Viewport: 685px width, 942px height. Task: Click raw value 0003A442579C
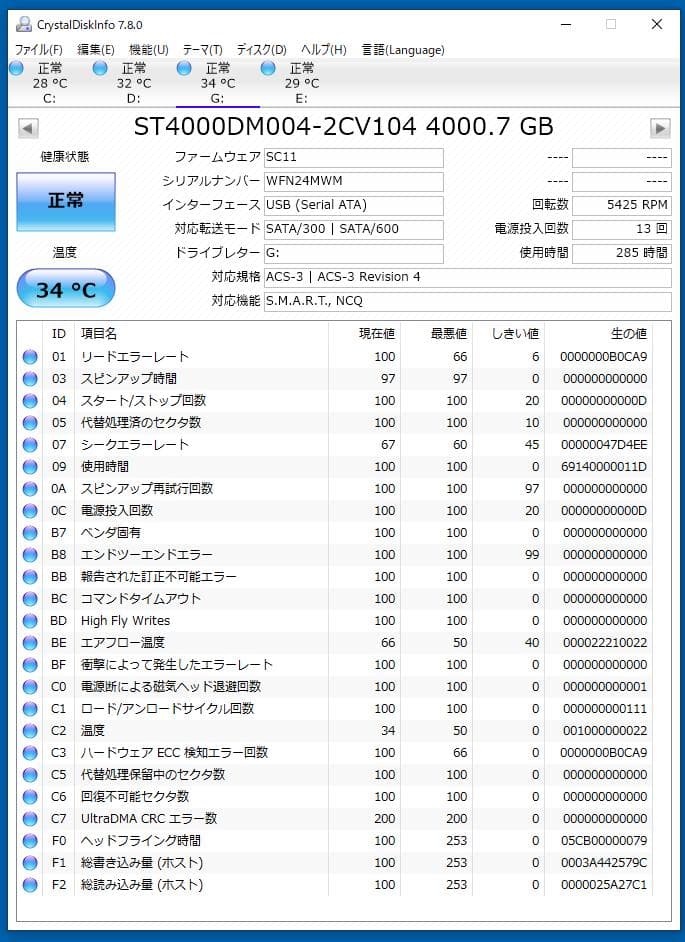[x=604, y=863]
